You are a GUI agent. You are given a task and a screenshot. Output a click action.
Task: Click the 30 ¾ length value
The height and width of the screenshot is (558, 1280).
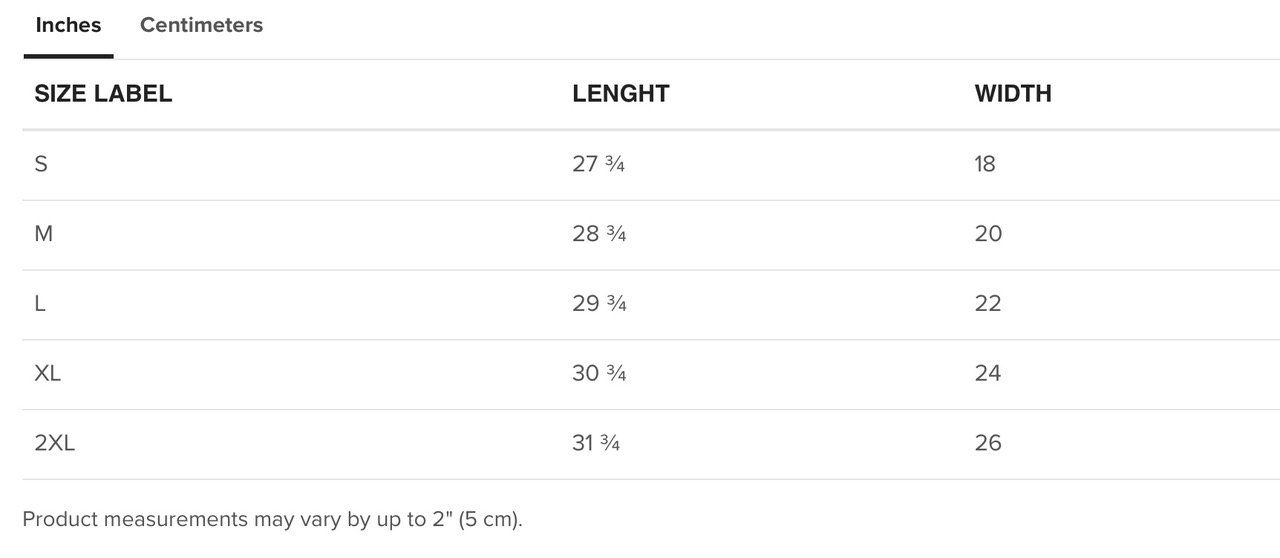coord(600,374)
